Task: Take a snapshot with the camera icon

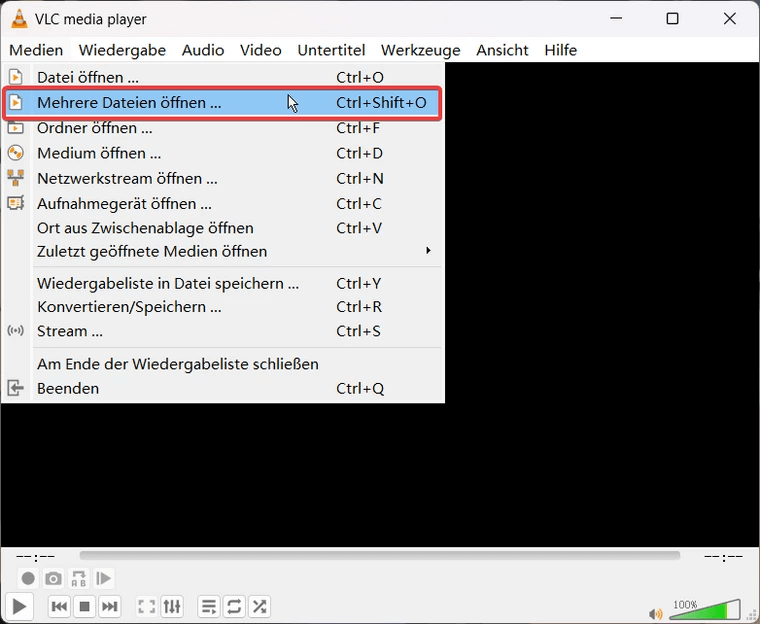Action: (x=53, y=578)
